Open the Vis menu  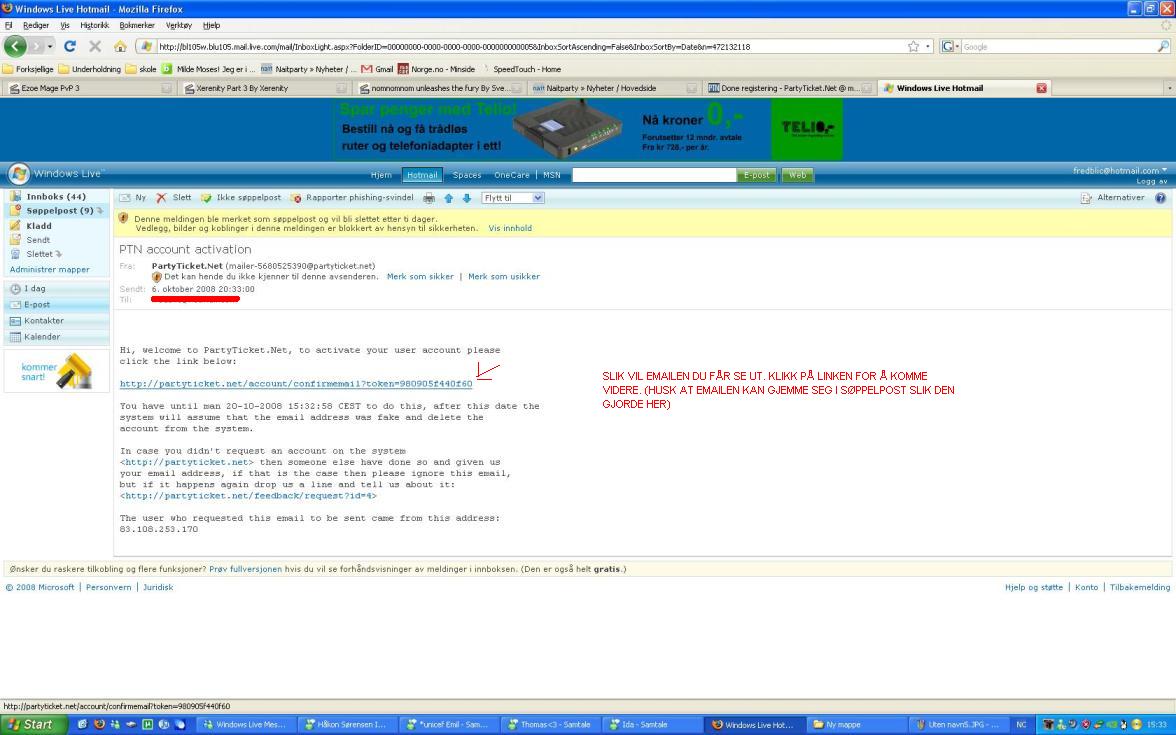coord(64,25)
